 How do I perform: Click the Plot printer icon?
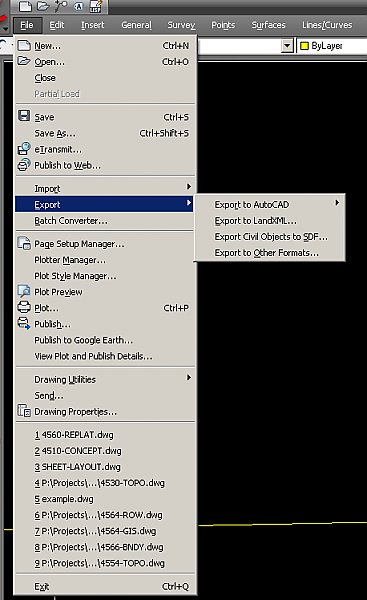point(24,307)
